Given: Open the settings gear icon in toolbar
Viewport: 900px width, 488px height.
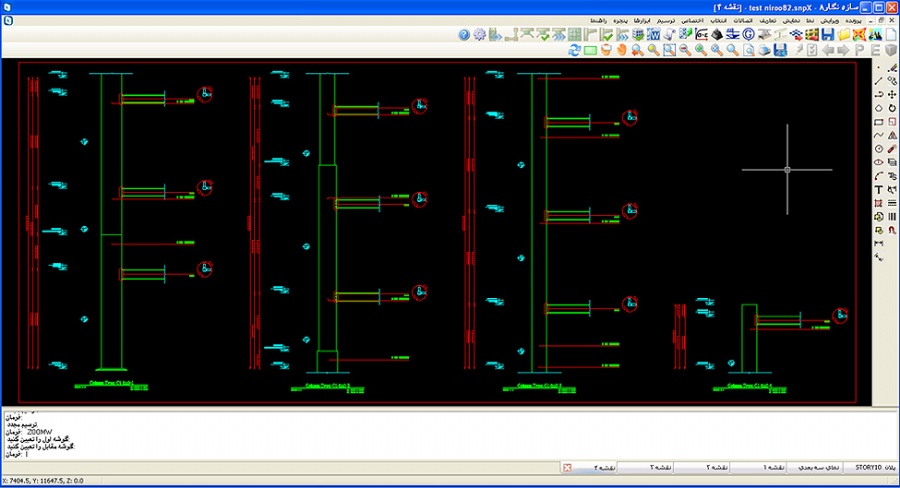Looking at the screenshot, I should 480,35.
